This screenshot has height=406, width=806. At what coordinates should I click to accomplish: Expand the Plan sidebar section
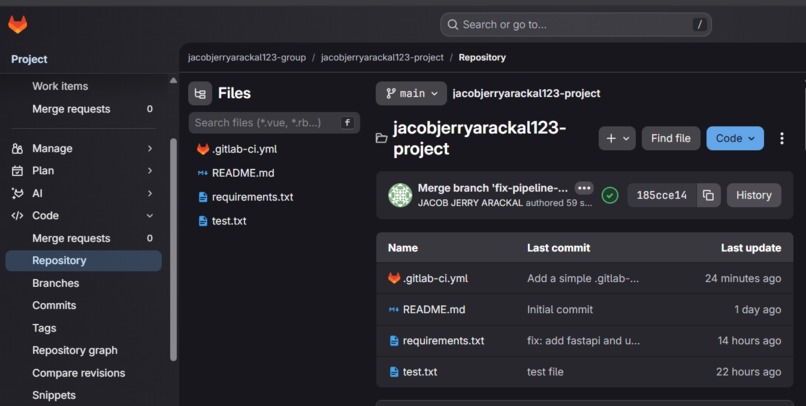pyautogui.click(x=150, y=171)
